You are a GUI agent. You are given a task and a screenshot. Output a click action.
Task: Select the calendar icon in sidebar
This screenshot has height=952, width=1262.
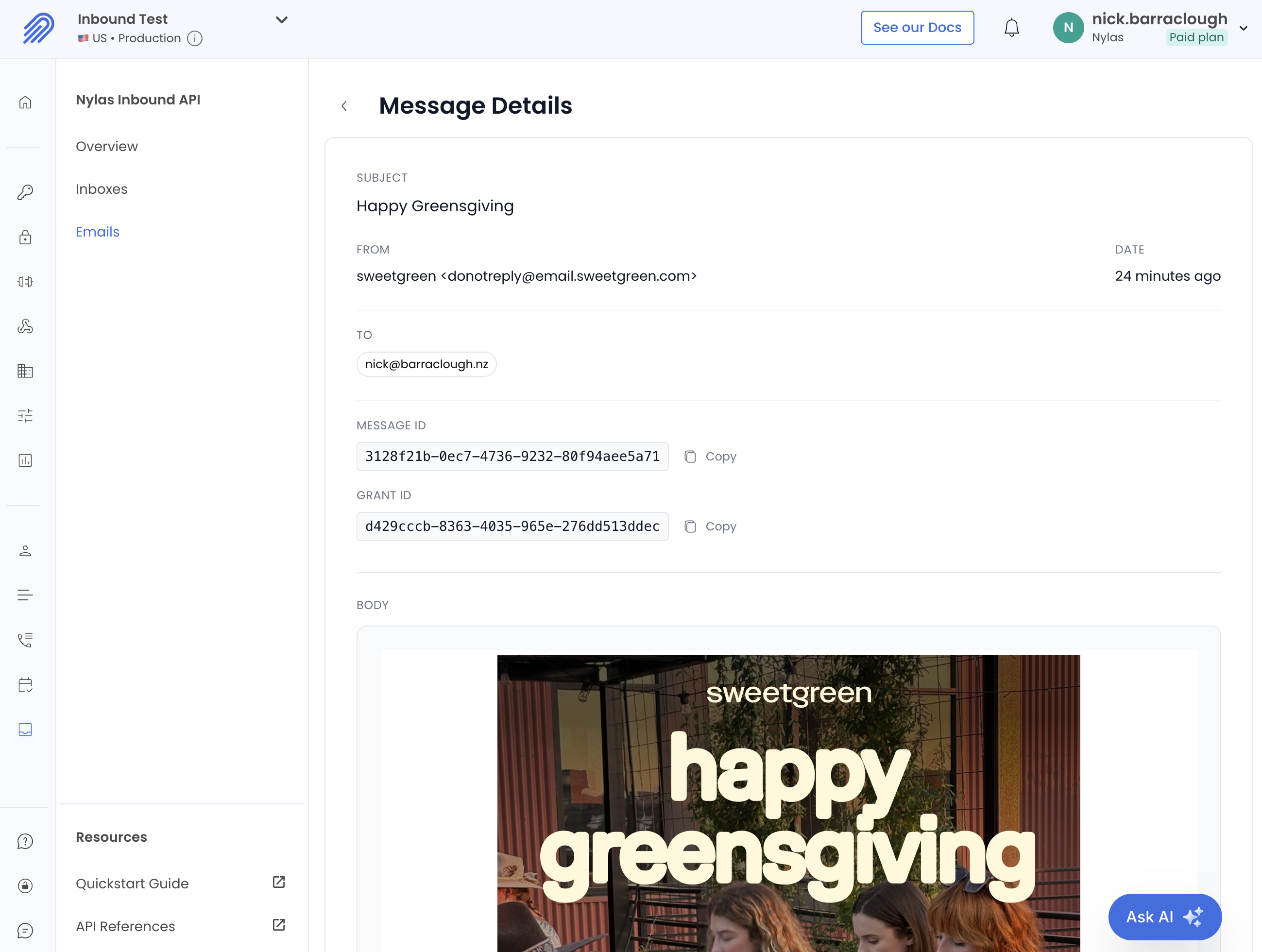click(25, 685)
